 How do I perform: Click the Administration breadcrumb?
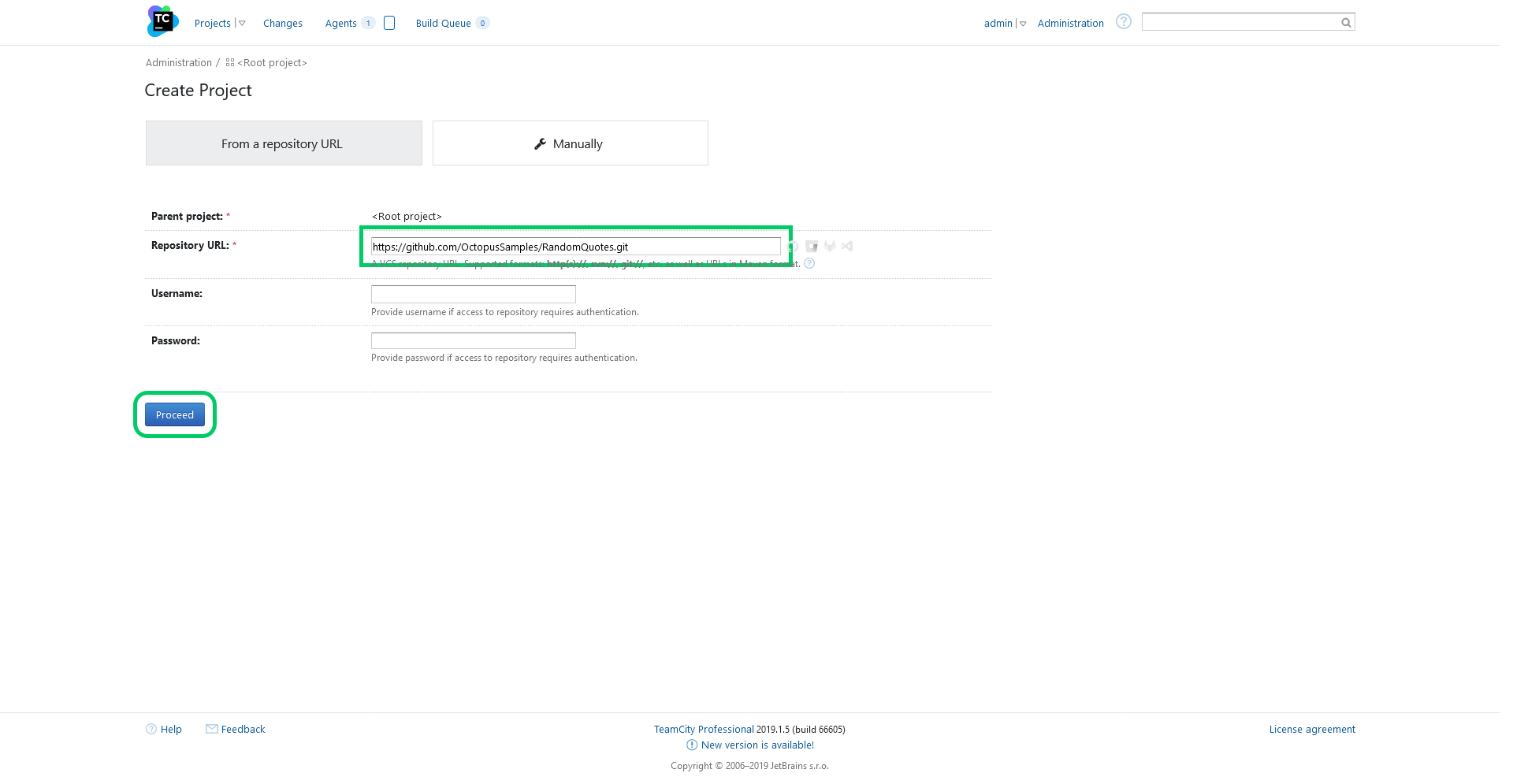click(x=179, y=63)
